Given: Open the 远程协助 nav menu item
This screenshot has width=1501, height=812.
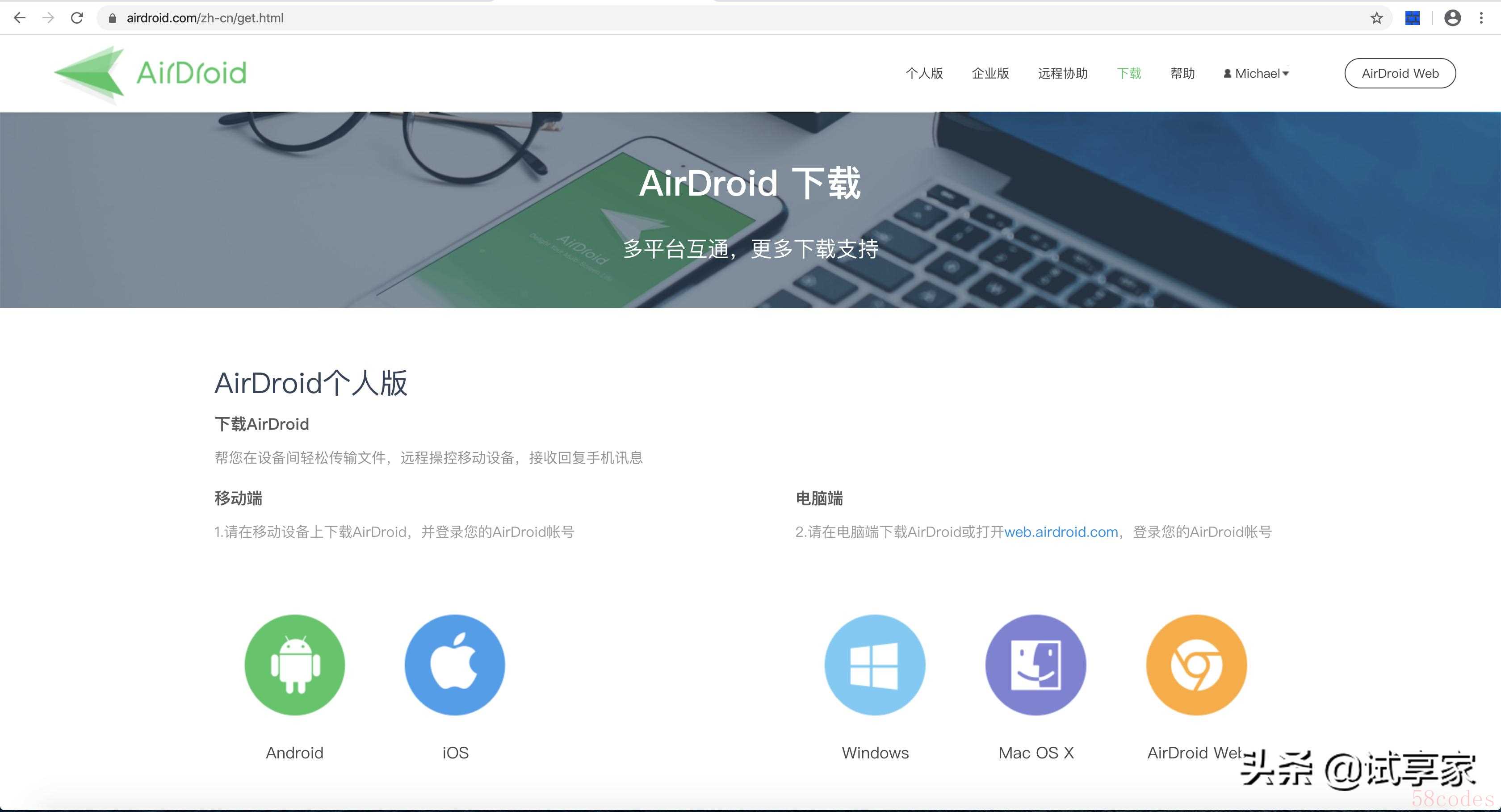Looking at the screenshot, I should pyautogui.click(x=1063, y=73).
